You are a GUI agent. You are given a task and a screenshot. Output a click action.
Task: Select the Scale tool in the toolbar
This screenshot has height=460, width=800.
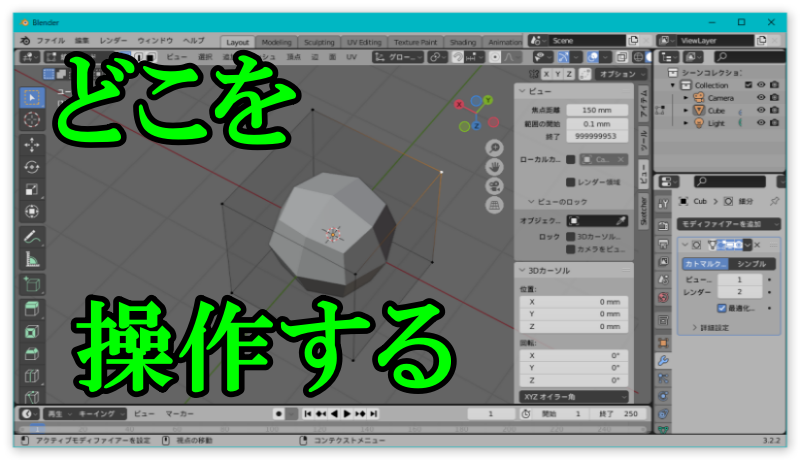(32, 190)
